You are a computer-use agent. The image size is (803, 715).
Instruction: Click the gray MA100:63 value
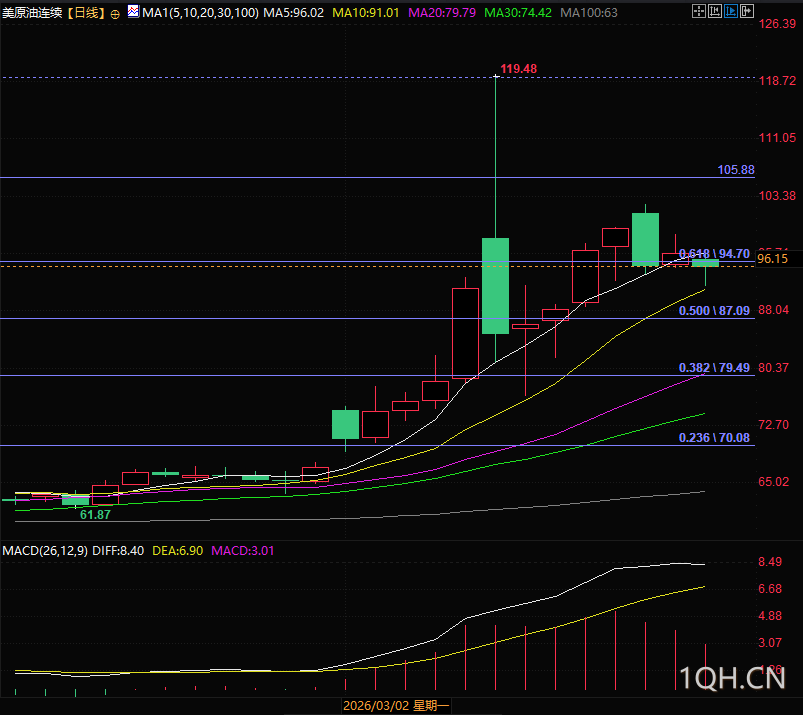pyautogui.click(x=589, y=12)
